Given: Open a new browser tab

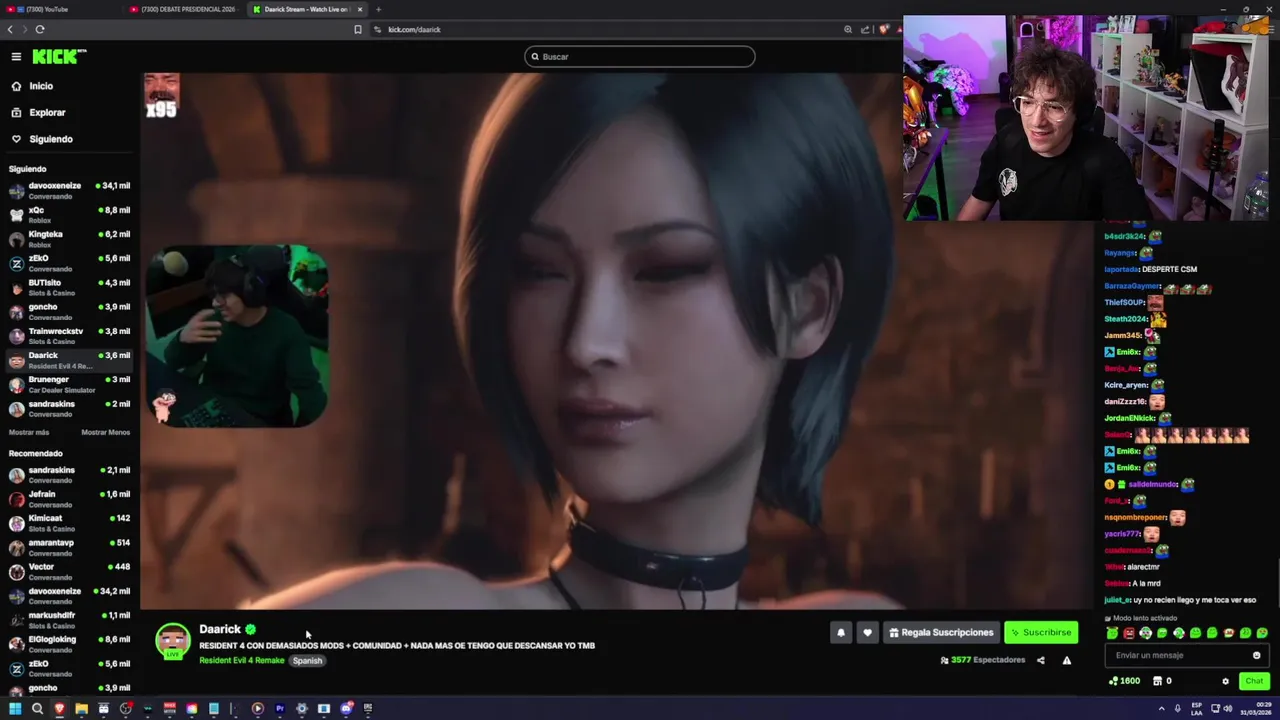Looking at the screenshot, I should (378, 9).
